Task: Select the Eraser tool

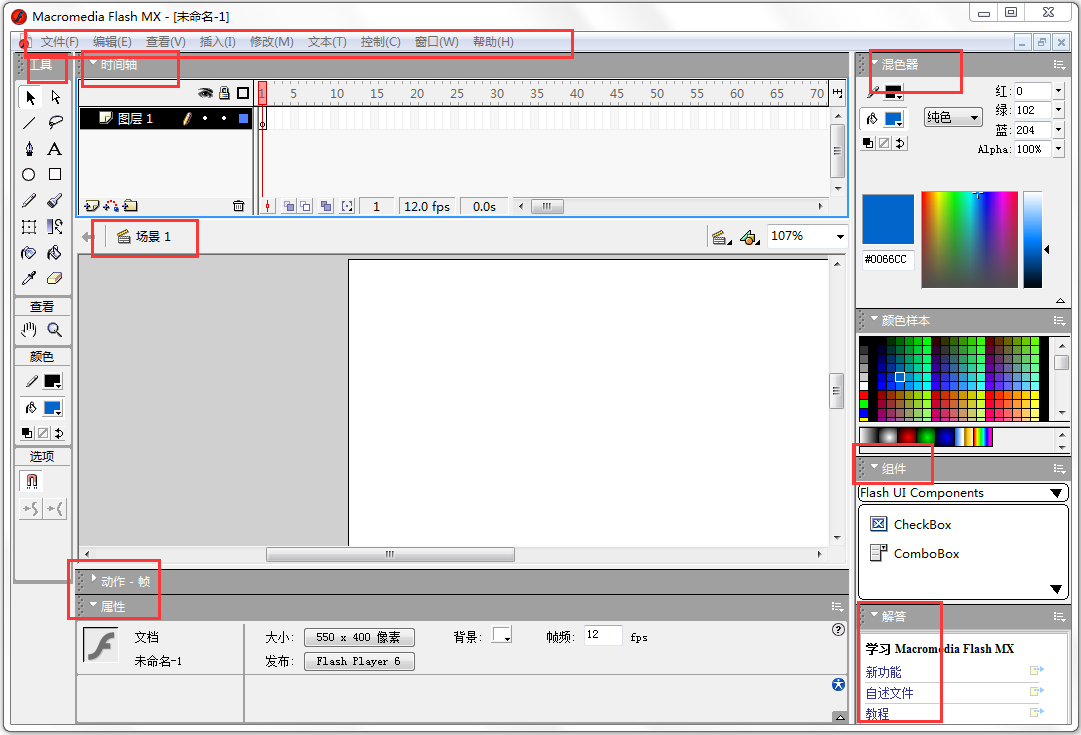Action: pyautogui.click(x=55, y=279)
